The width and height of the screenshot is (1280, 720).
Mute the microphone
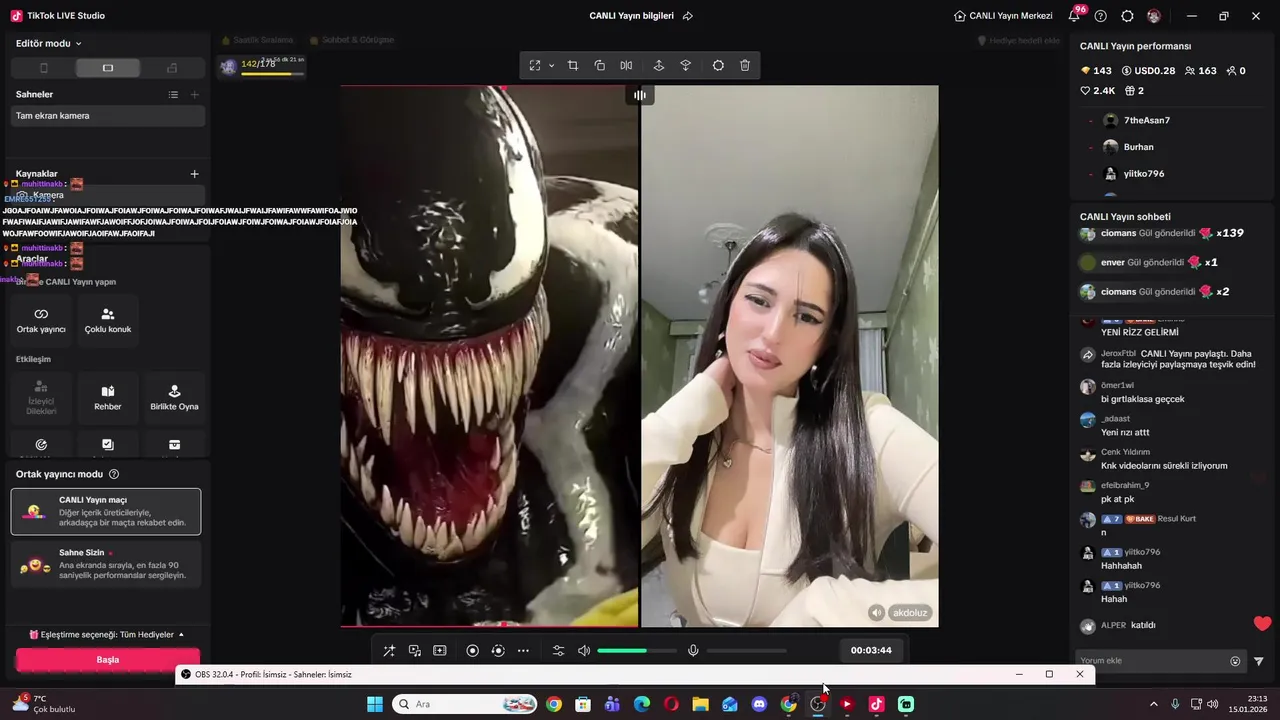click(x=693, y=651)
